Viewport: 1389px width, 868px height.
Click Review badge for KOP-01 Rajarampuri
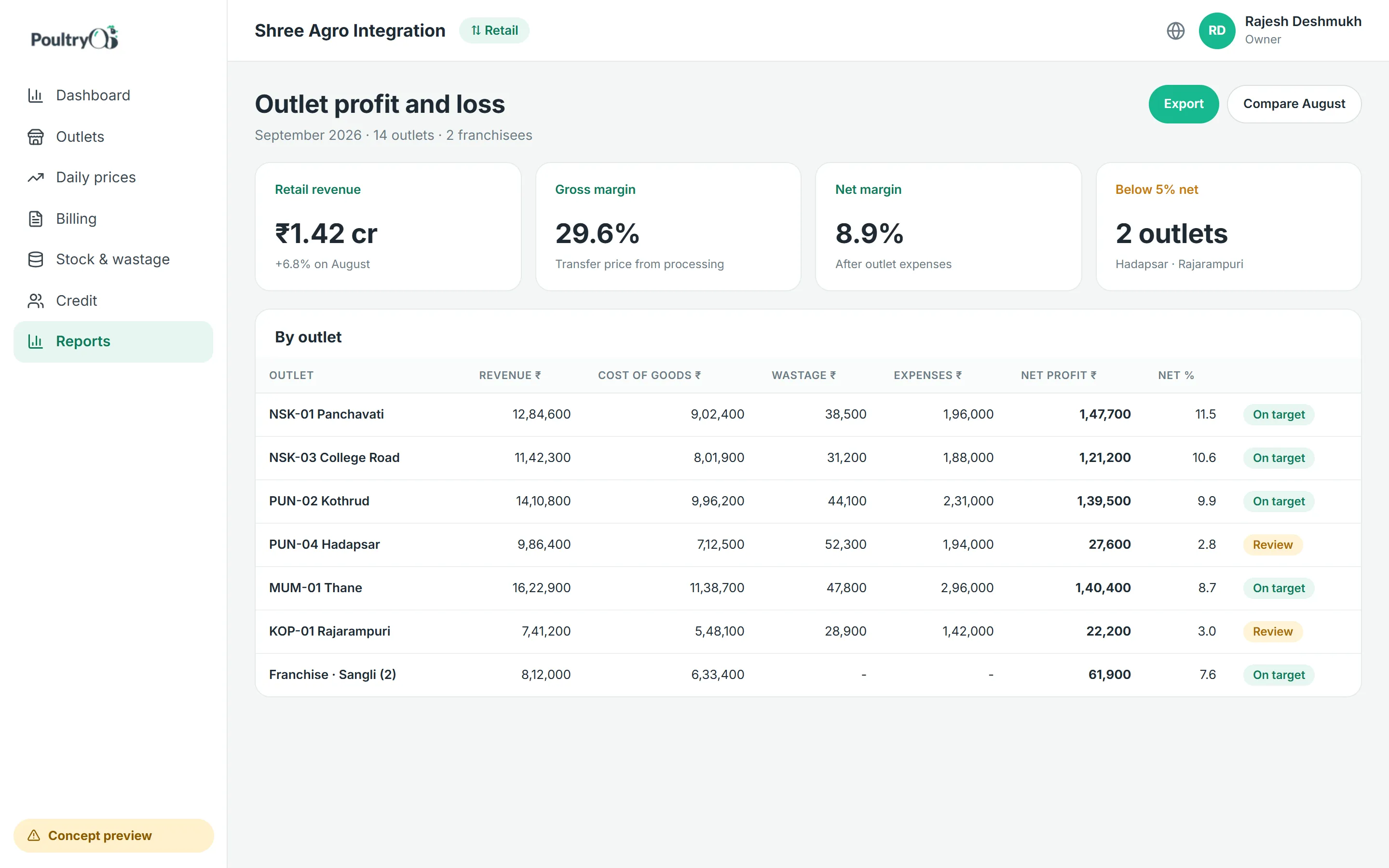1272,632
